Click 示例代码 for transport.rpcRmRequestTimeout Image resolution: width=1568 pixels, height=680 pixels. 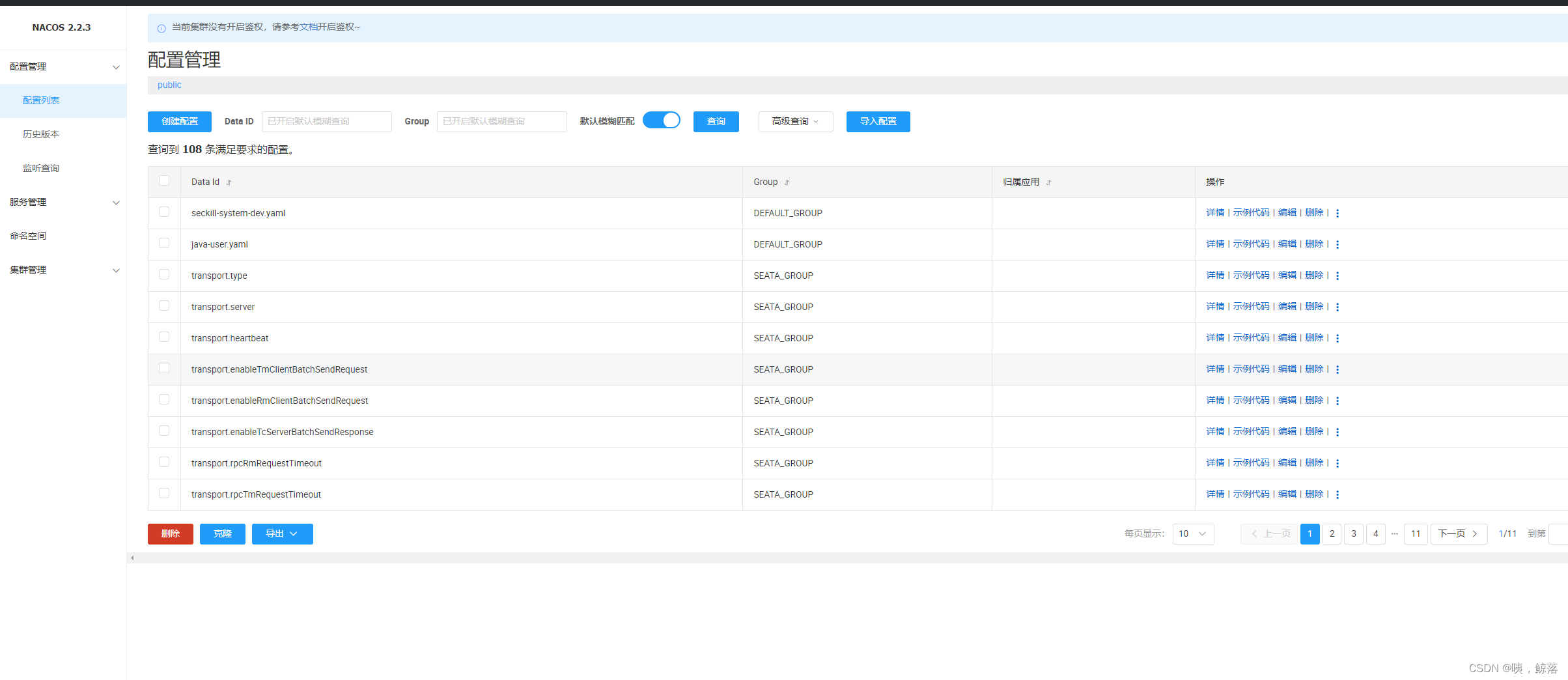click(1251, 462)
